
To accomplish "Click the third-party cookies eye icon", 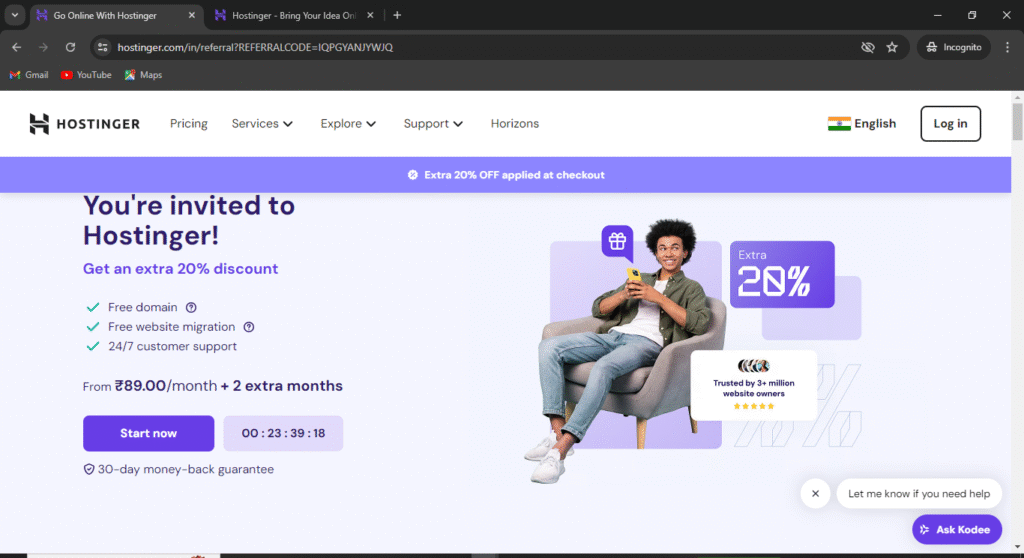I will 867,47.
